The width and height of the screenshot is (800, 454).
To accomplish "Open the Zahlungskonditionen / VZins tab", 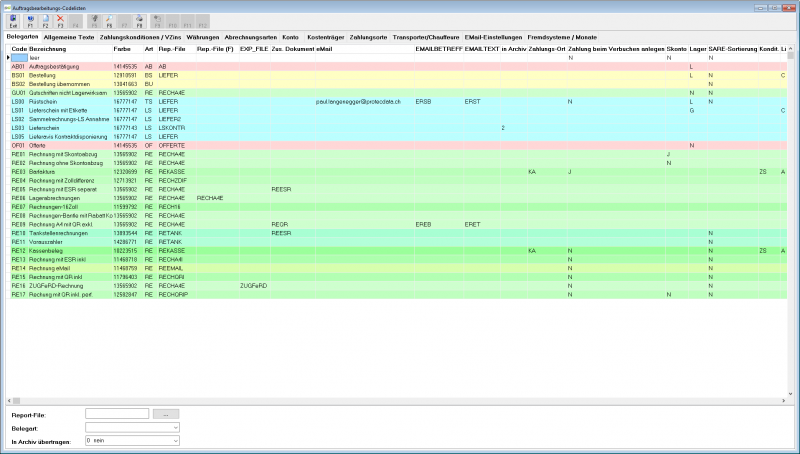I will pos(140,37).
